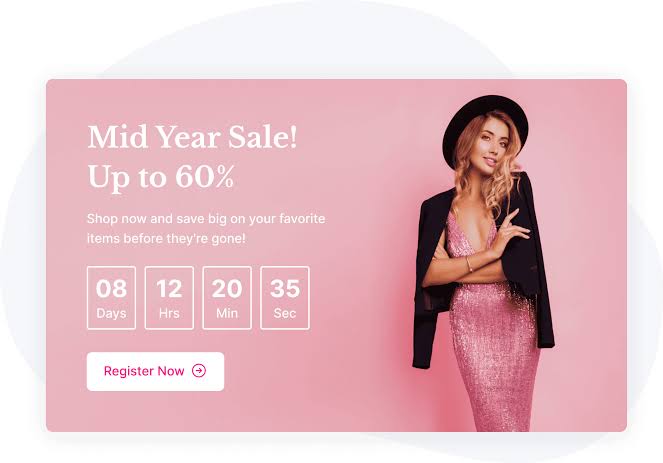663x463 pixels.
Task: Click the 'Shop now and save big' description line
Action: click(x=206, y=219)
